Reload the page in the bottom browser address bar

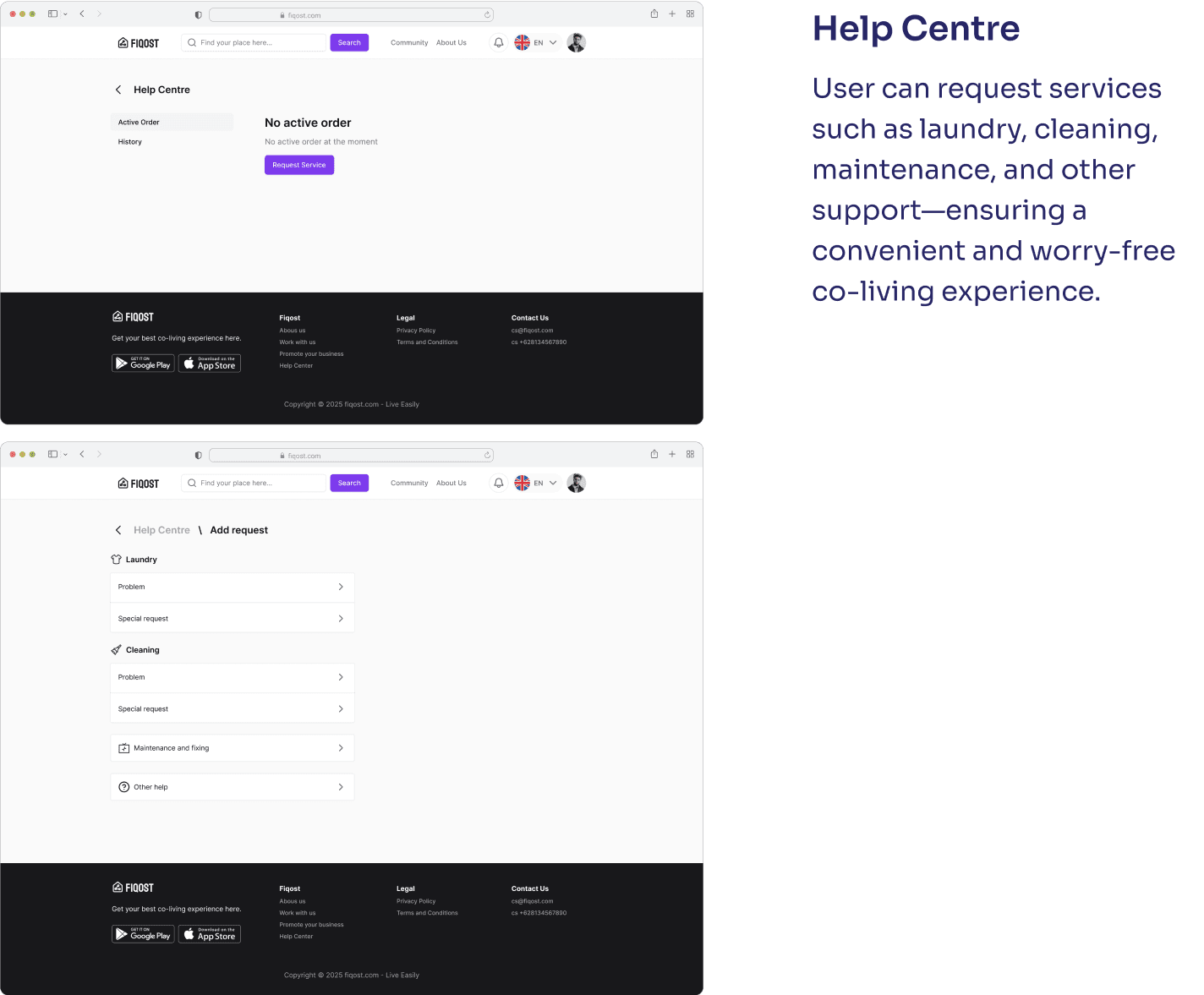point(487,455)
